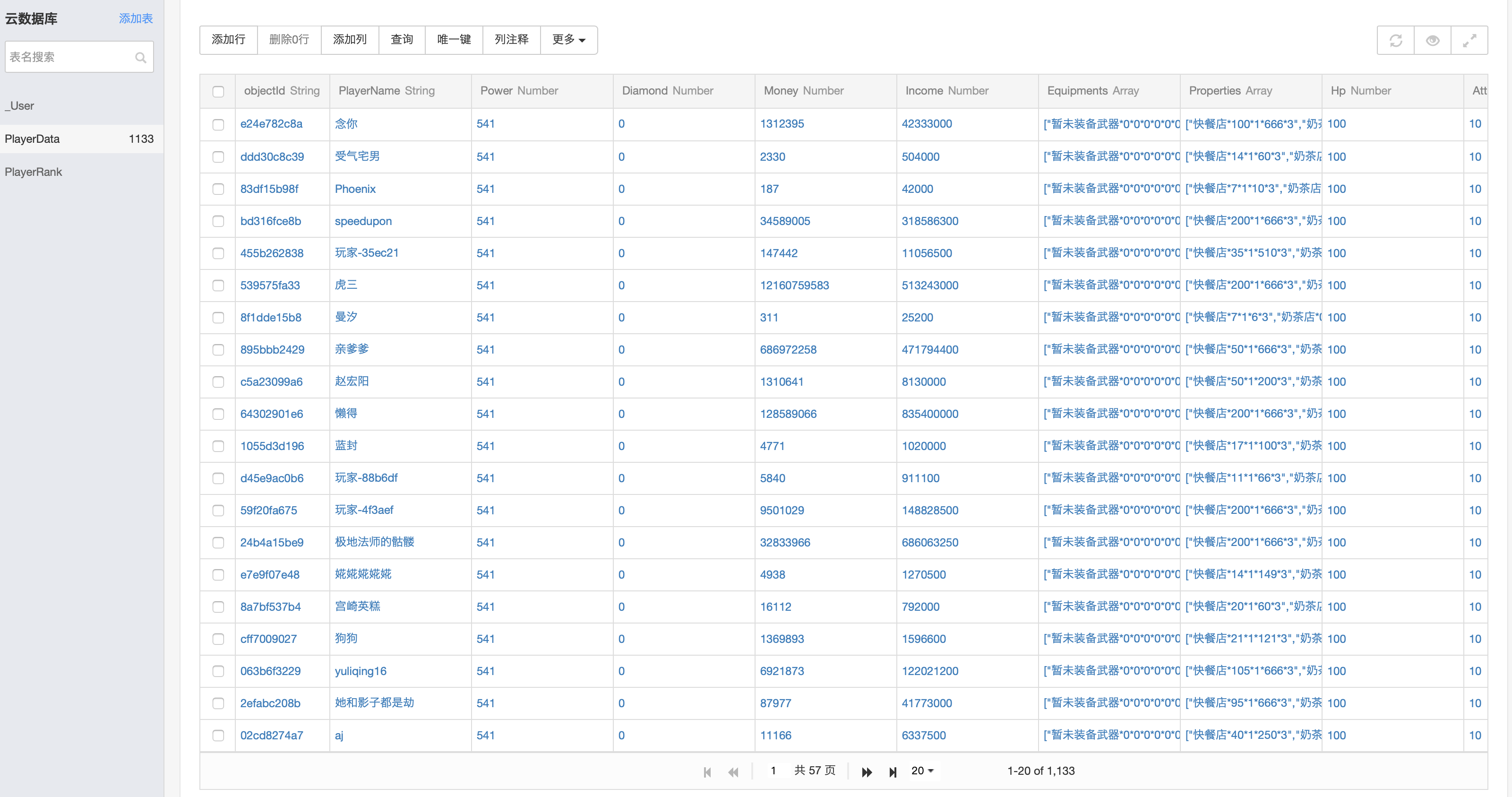1512x797 pixels.
Task: Open the 更多 dropdown menu
Action: pyautogui.click(x=568, y=40)
